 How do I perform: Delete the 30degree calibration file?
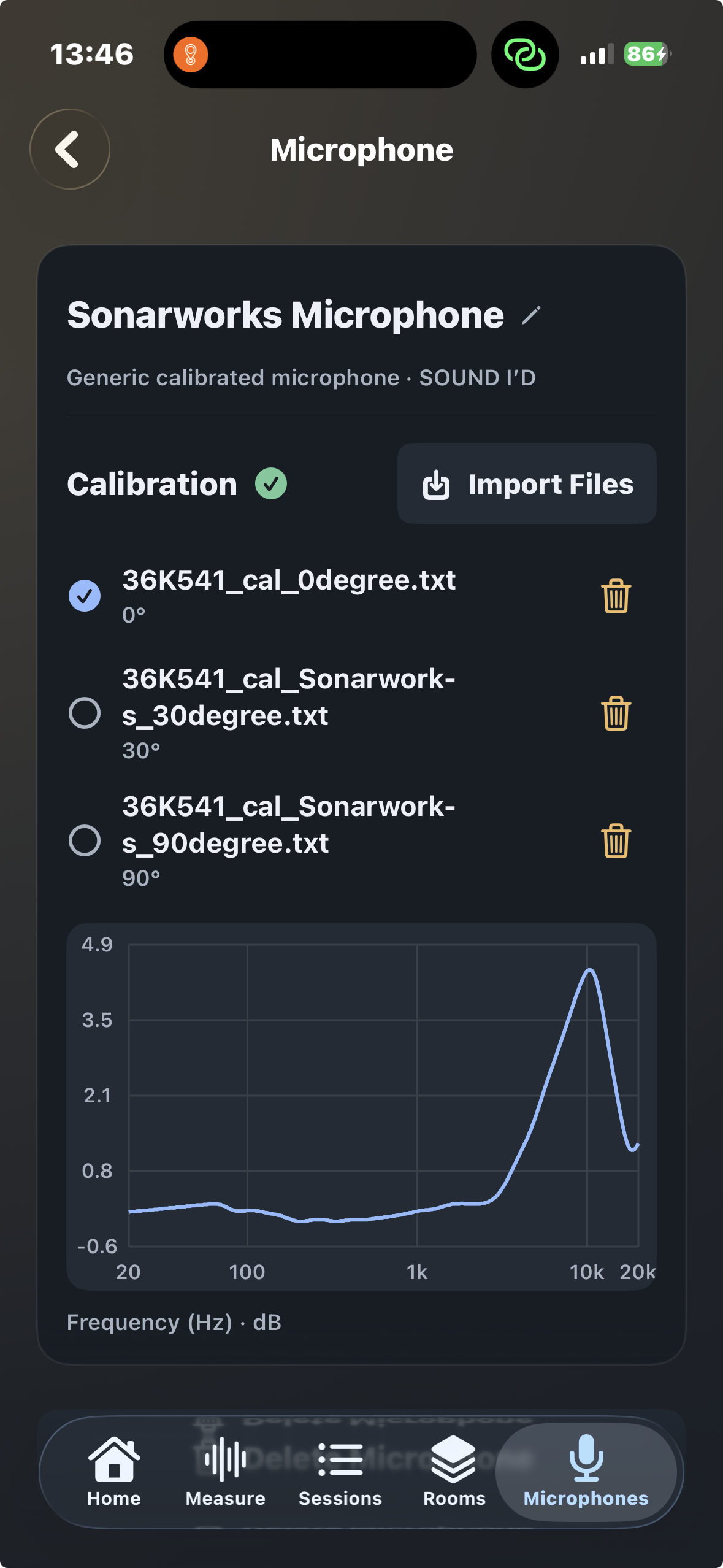click(616, 713)
